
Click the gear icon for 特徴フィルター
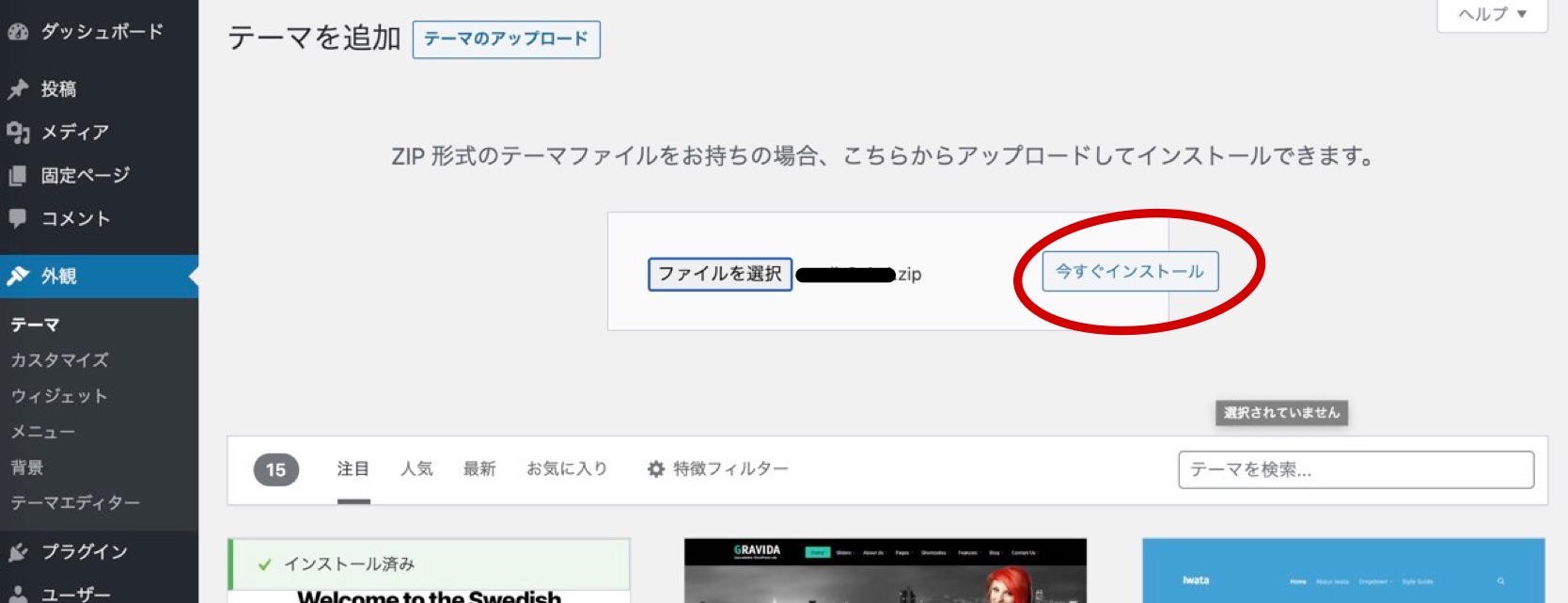coord(656,468)
